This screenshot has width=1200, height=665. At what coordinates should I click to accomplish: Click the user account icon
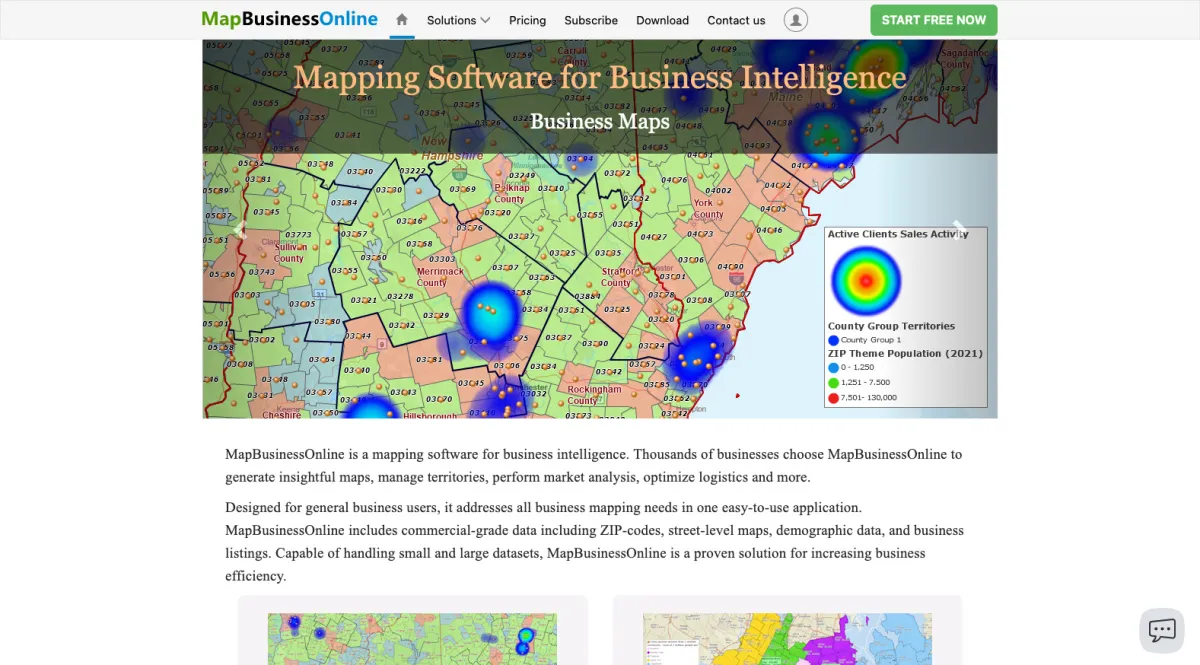(x=796, y=20)
